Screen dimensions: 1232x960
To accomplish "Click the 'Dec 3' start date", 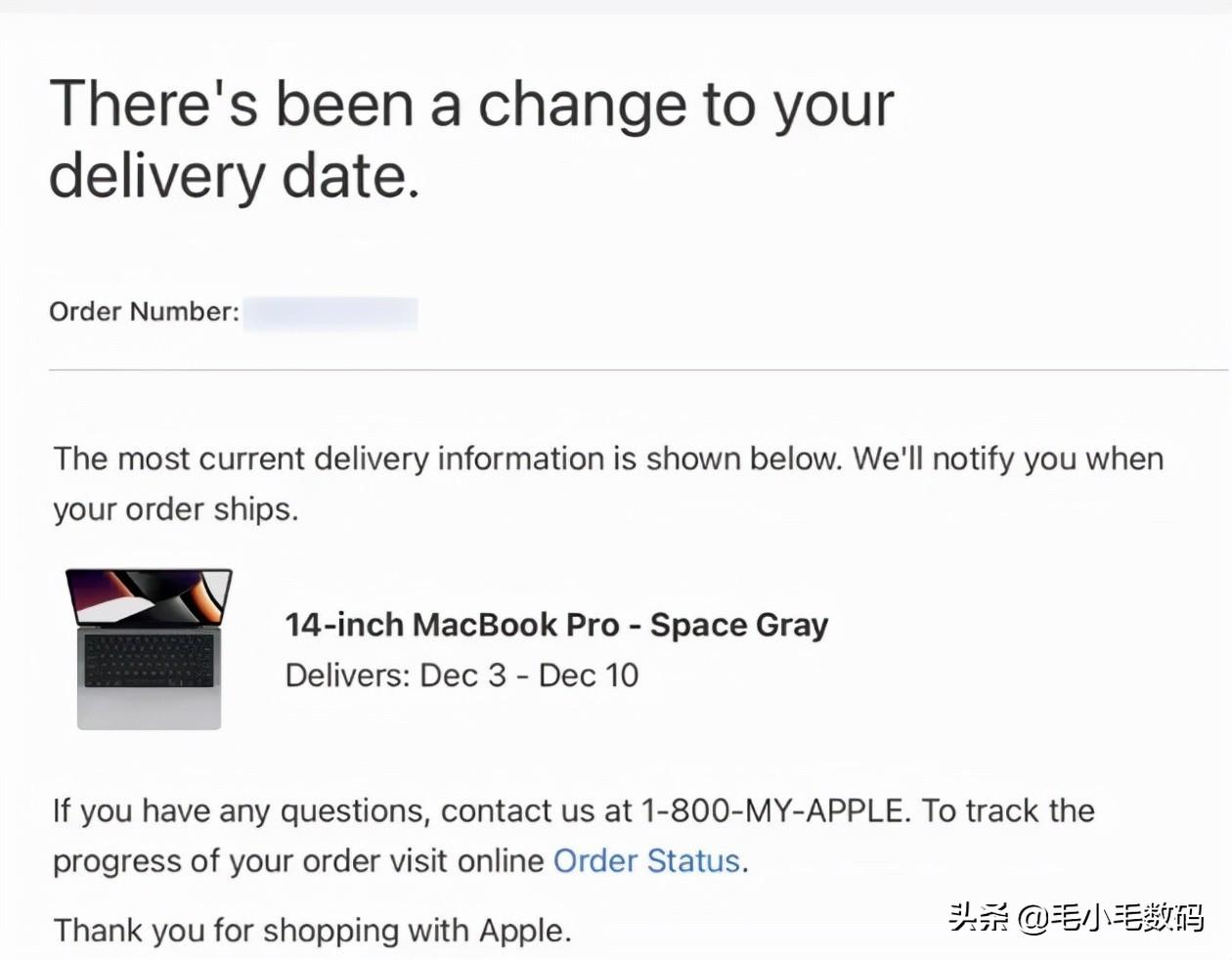I will coord(462,676).
